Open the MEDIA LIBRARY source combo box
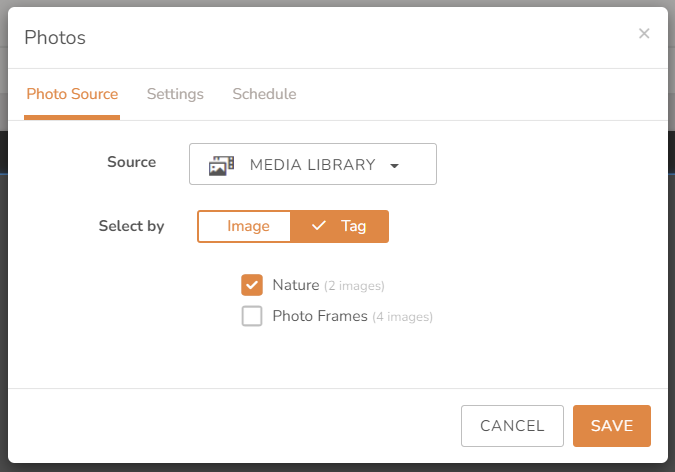Image resolution: width=675 pixels, height=472 pixels. 313,164
